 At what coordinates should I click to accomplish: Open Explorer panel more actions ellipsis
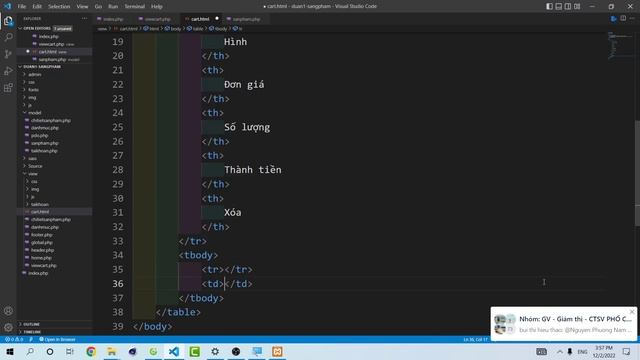[x=84, y=19]
